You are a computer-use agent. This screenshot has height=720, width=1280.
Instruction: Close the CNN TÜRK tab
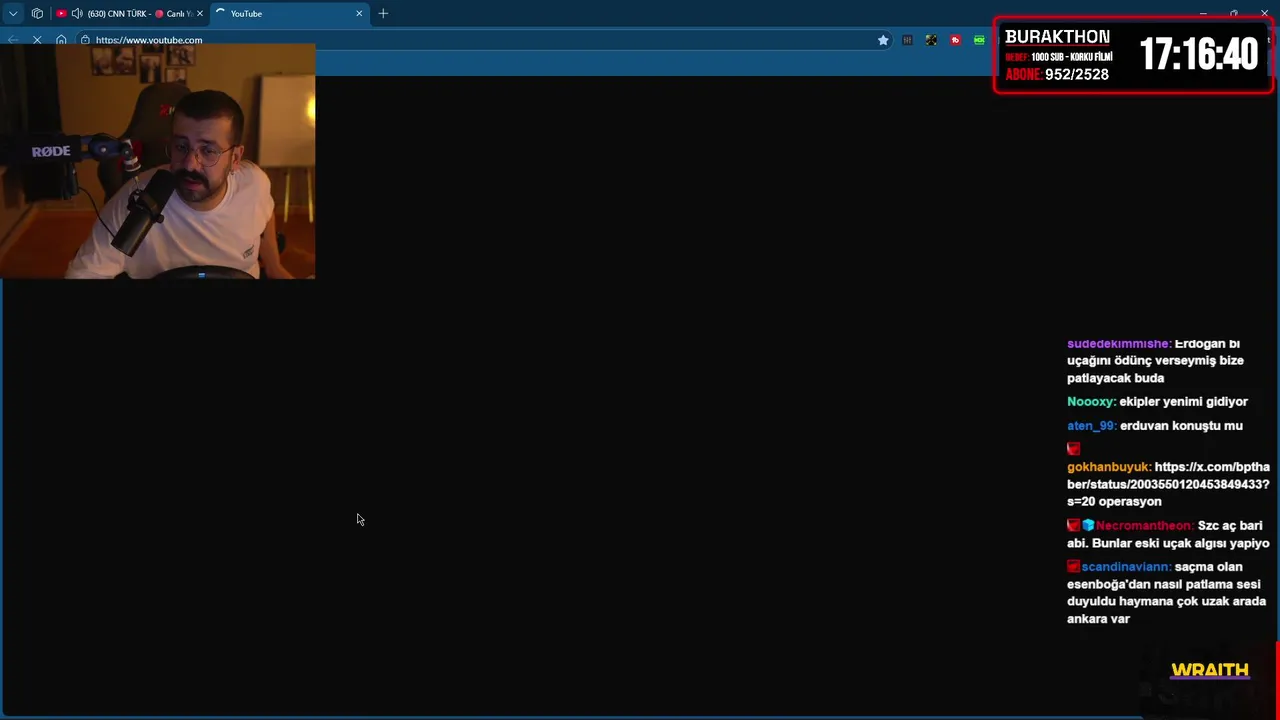coord(199,14)
